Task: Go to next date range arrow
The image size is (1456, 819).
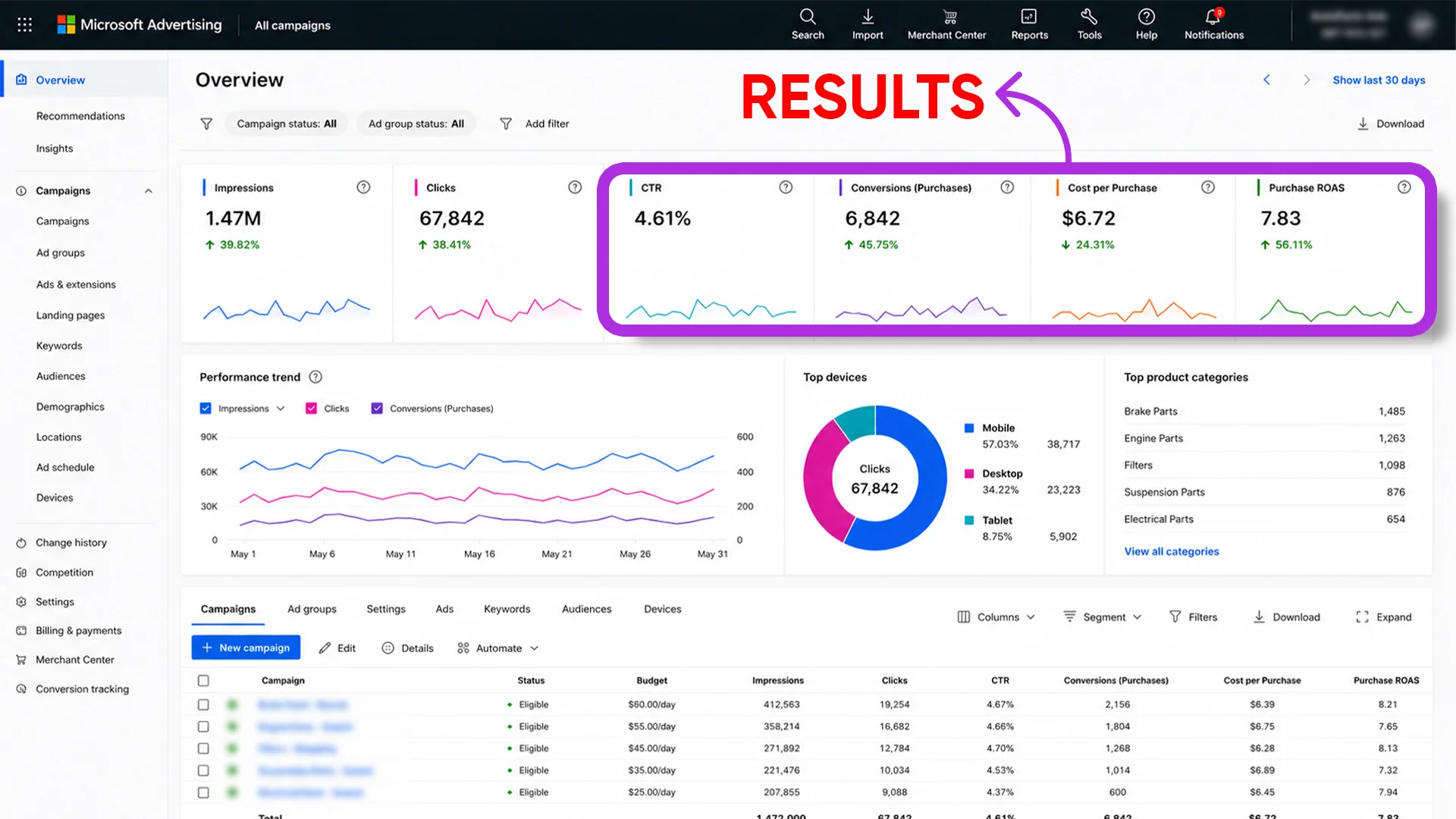Action: pos(1306,80)
